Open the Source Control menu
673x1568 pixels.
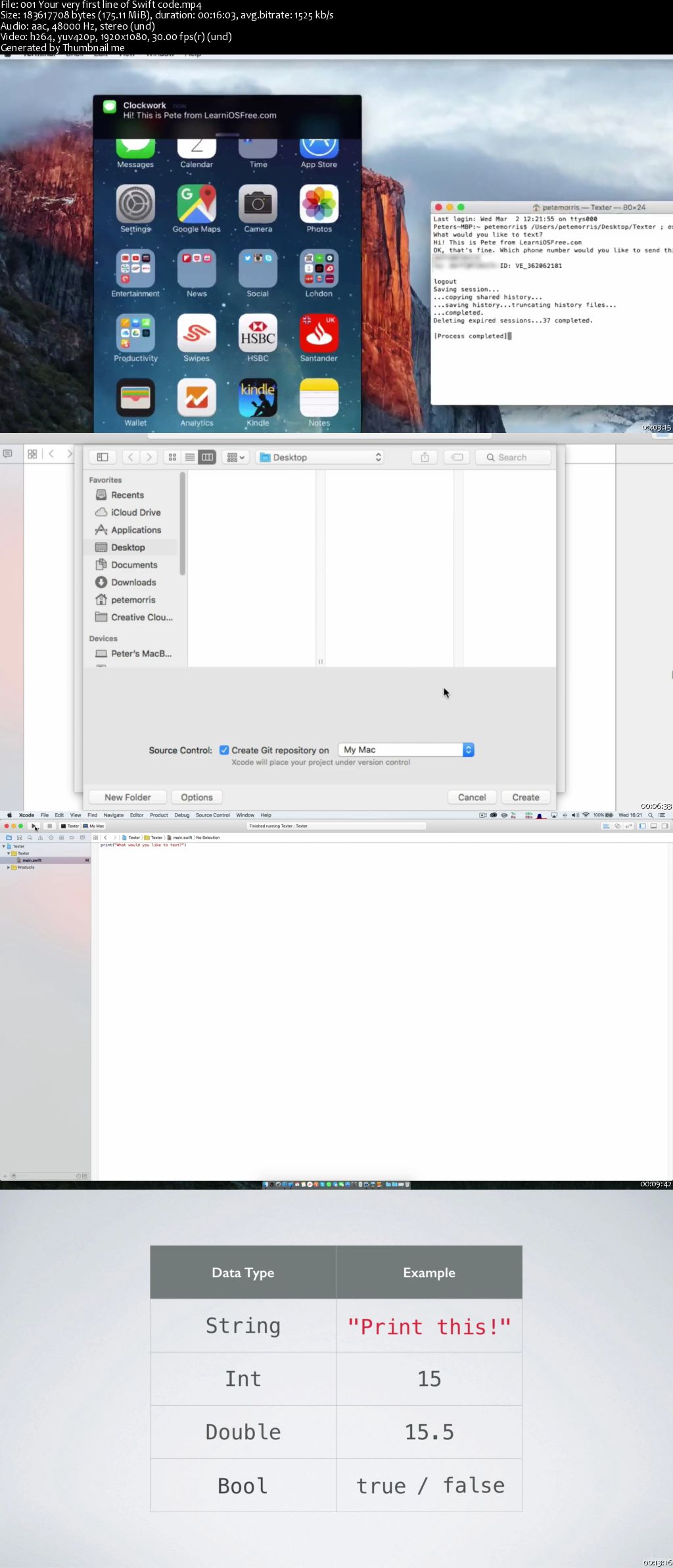click(x=212, y=815)
